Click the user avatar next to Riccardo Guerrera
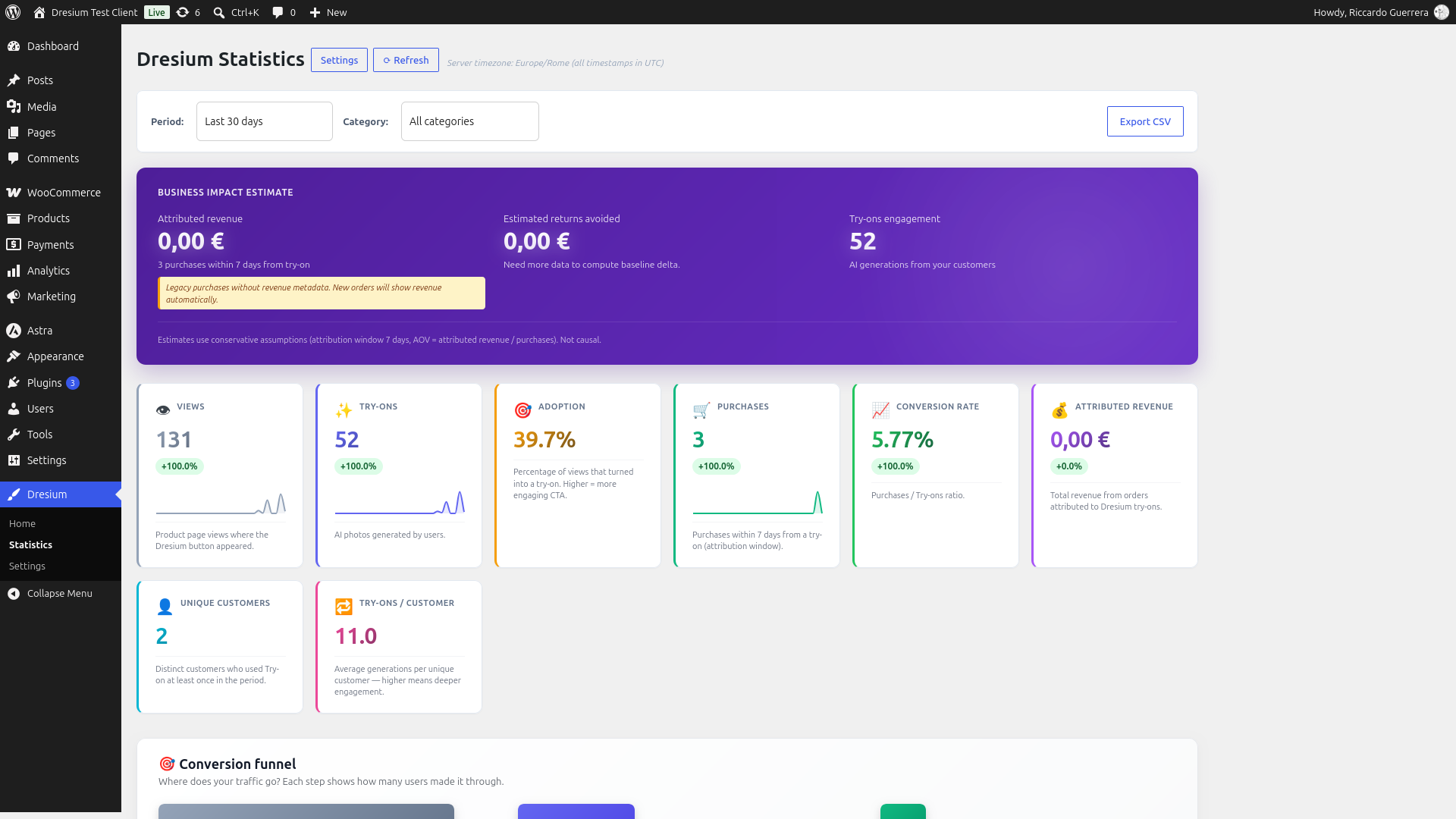1456x819 pixels. point(1442,12)
